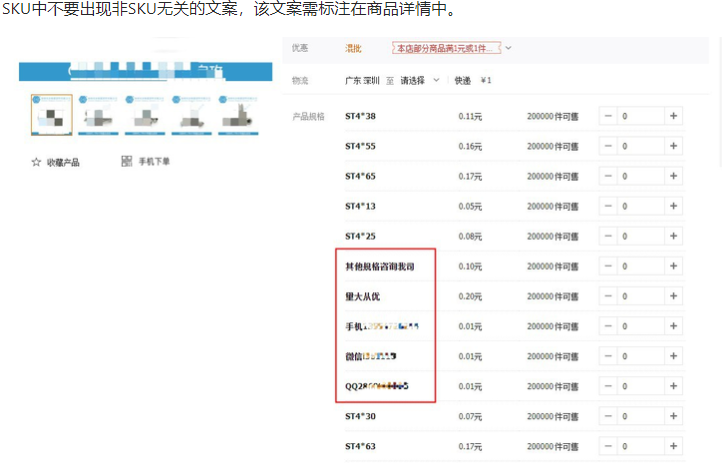722x463 pixels.
Task: Expand the shop promotion chevron
Action: [508, 48]
